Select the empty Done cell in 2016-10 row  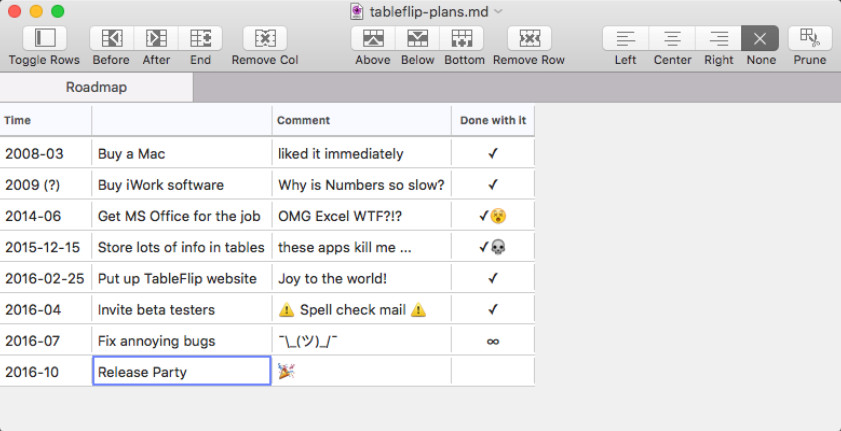(x=493, y=371)
